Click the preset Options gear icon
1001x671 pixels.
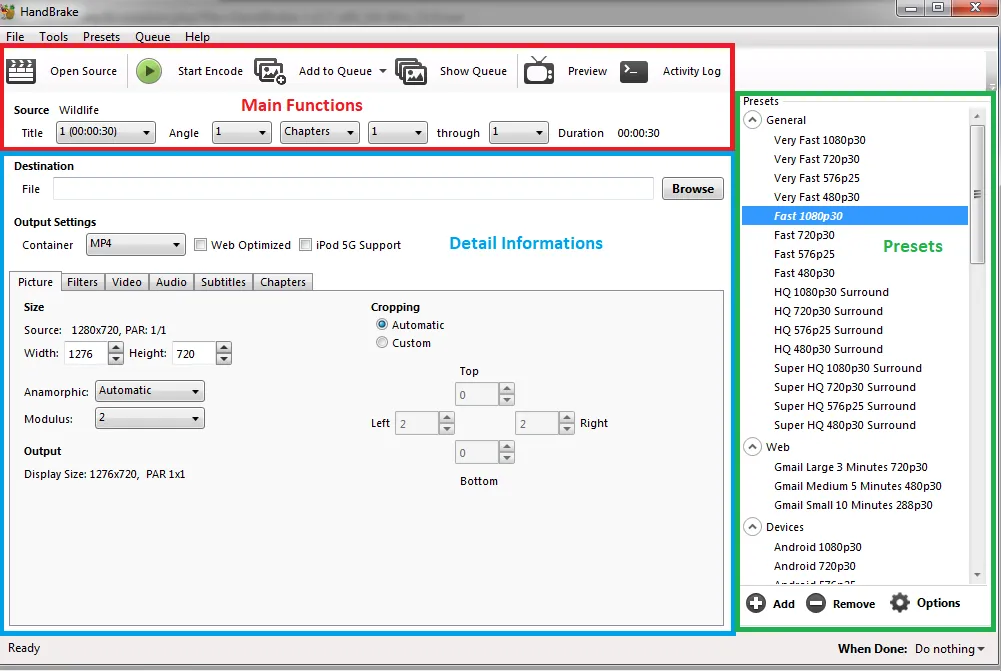click(x=899, y=603)
